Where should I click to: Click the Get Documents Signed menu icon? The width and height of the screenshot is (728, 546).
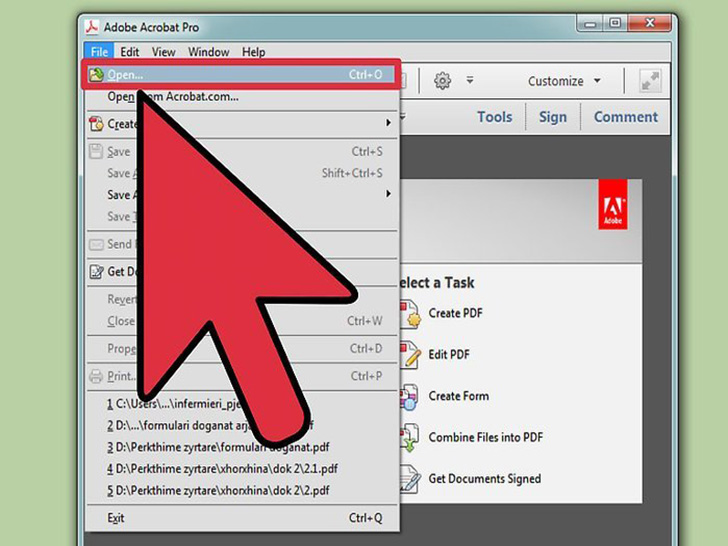click(96, 272)
